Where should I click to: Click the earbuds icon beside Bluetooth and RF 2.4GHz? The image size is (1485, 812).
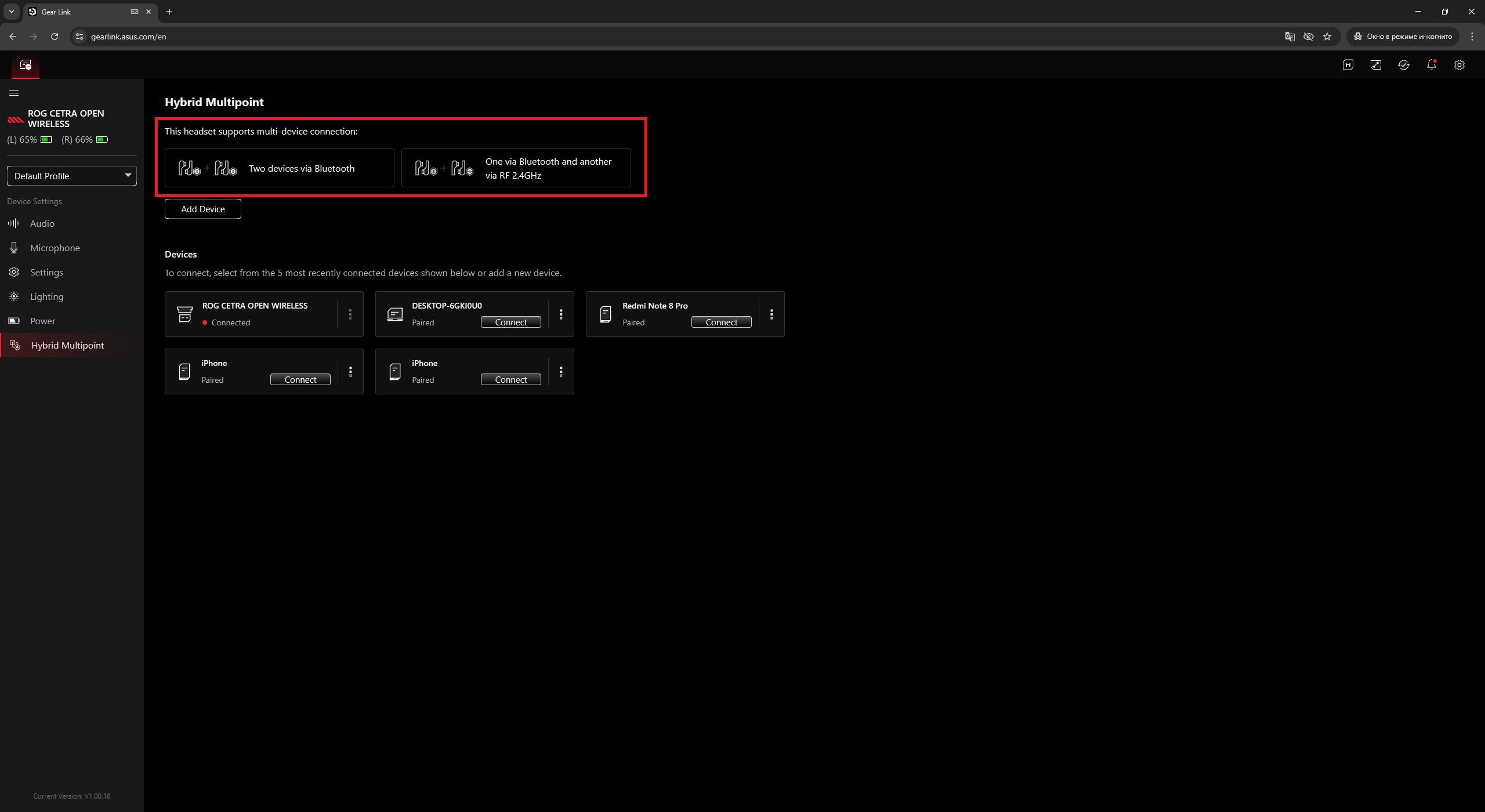pyautogui.click(x=444, y=168)
